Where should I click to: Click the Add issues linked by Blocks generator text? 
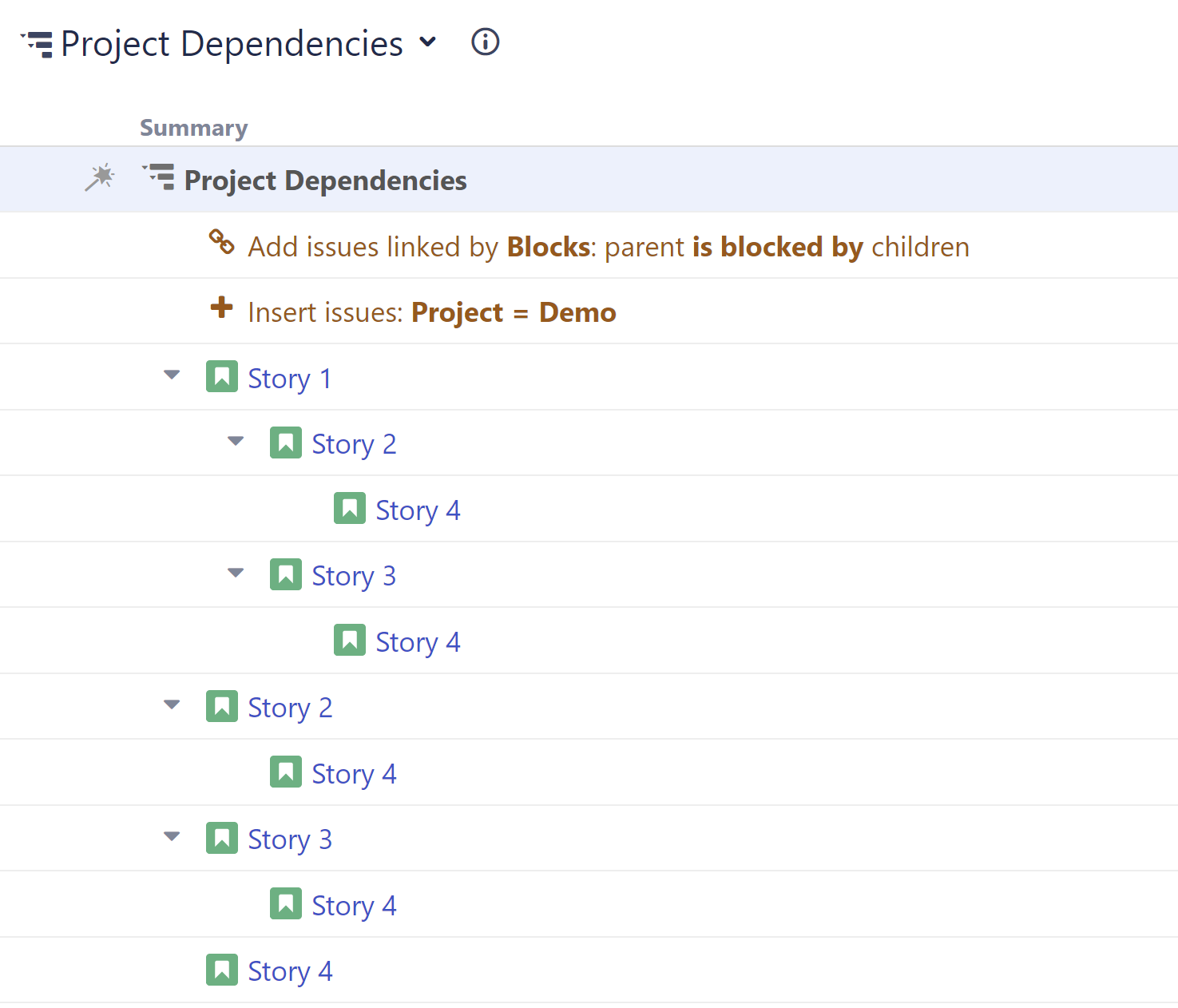(609, 246)
